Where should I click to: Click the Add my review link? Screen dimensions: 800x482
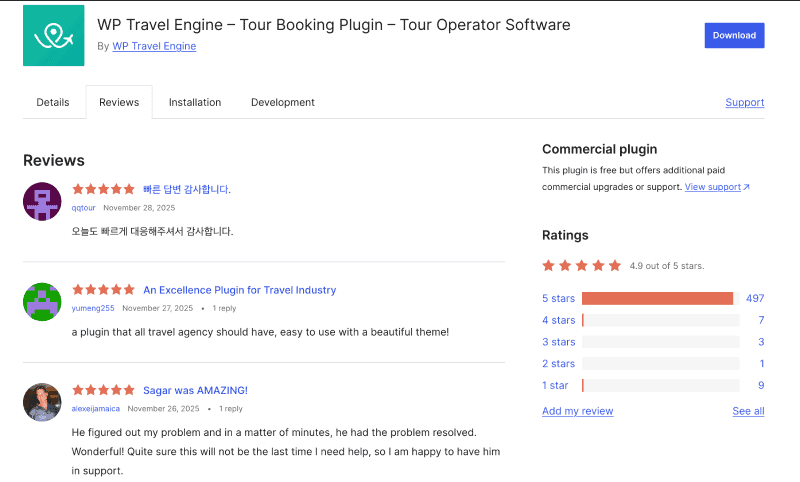click(x=578, y=411)
